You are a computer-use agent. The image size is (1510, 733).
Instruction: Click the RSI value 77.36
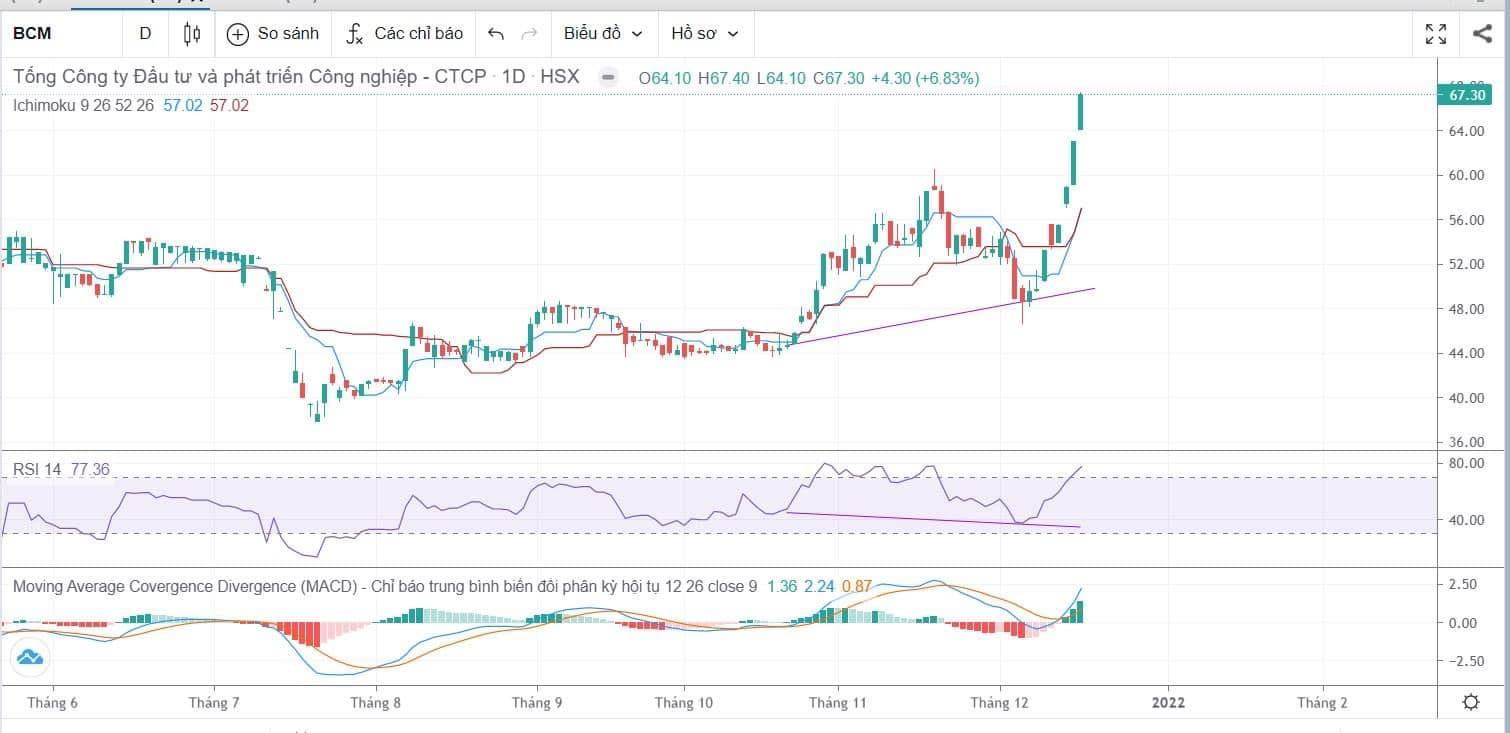[90, 468]
